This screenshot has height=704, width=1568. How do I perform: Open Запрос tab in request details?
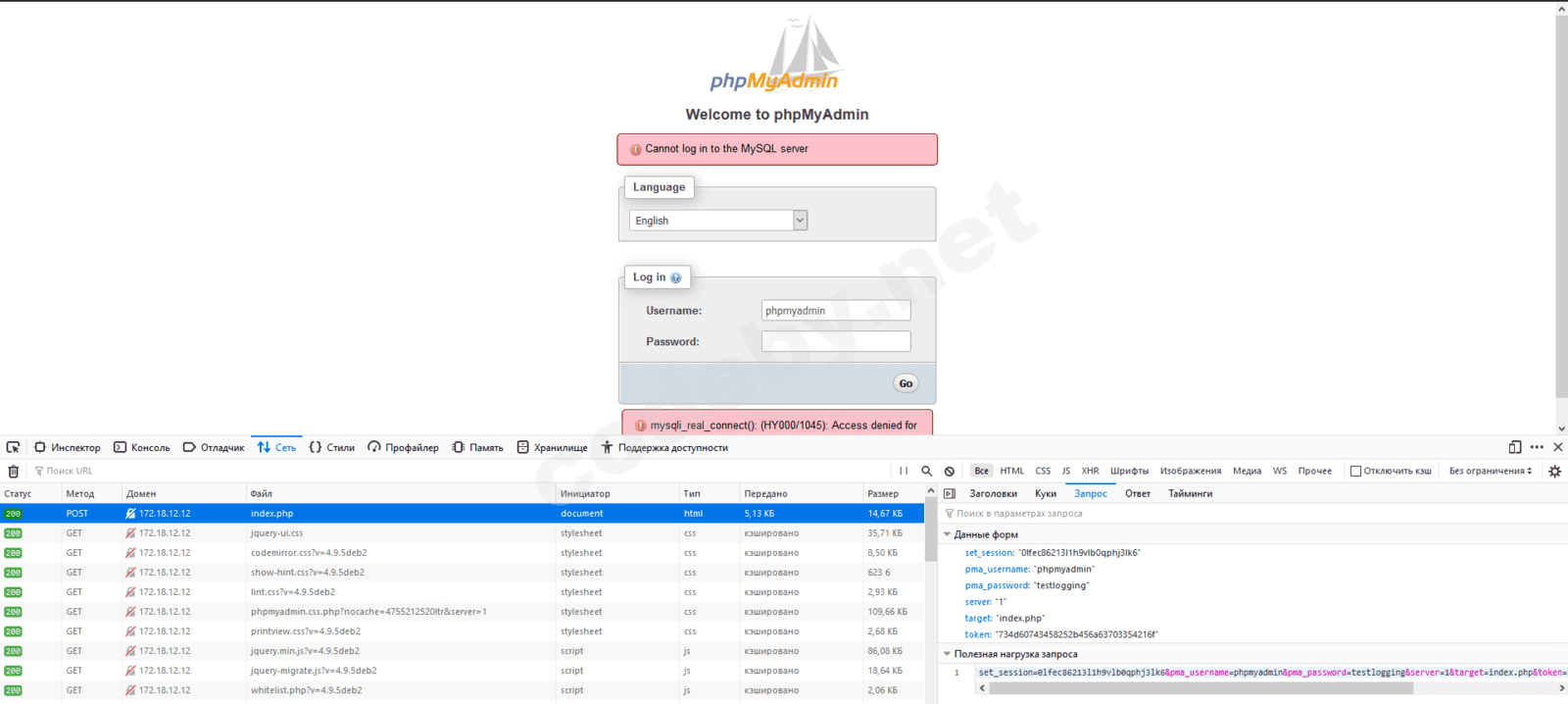(x=1091, y=494)
